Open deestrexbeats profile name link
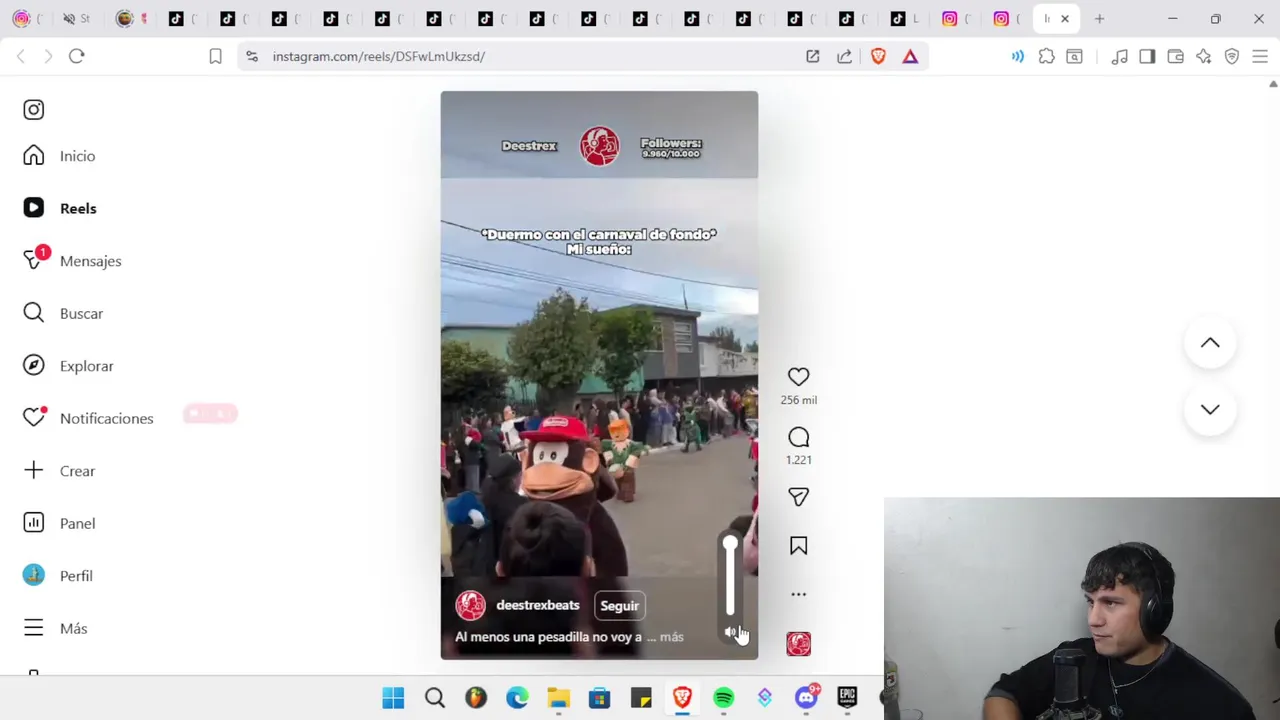Screen dimensions: 1280x720 click(538, 605)
